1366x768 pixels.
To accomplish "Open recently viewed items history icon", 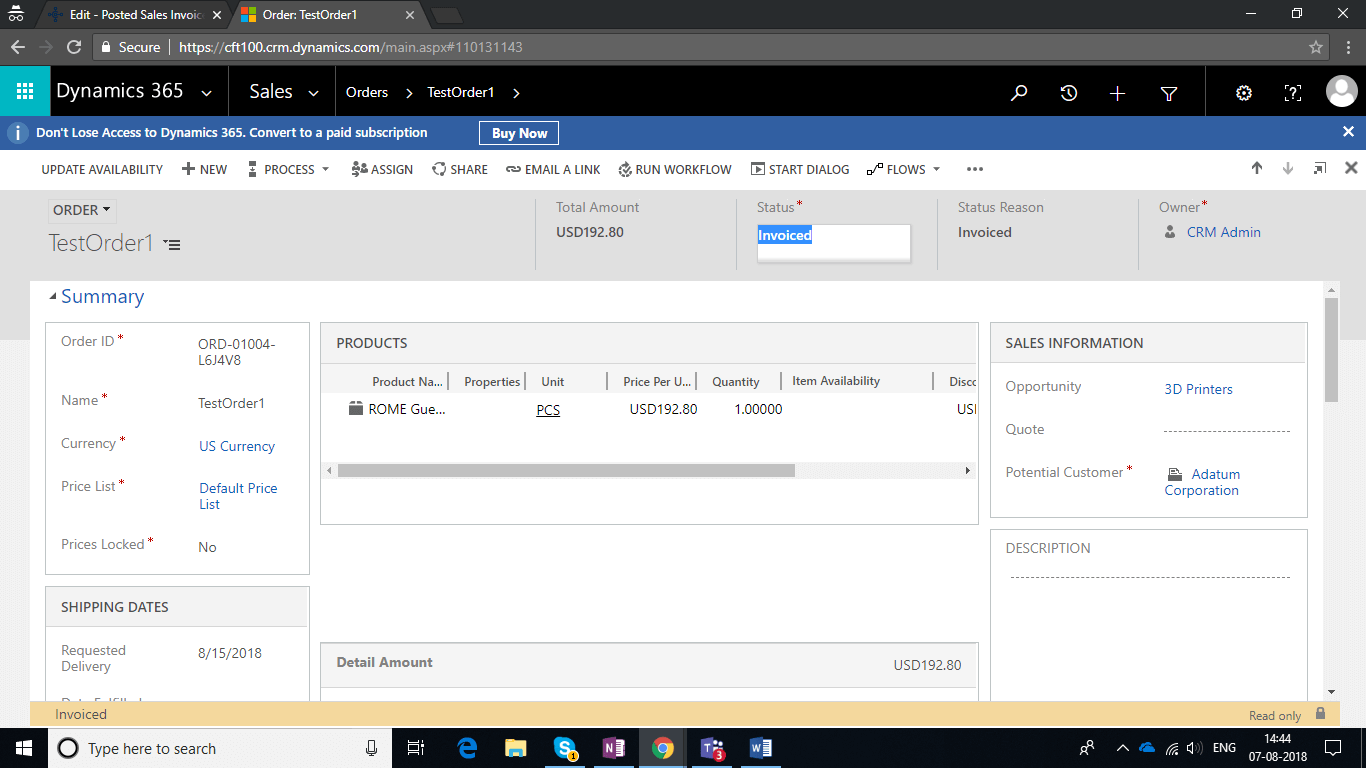I will (1069, 93).
